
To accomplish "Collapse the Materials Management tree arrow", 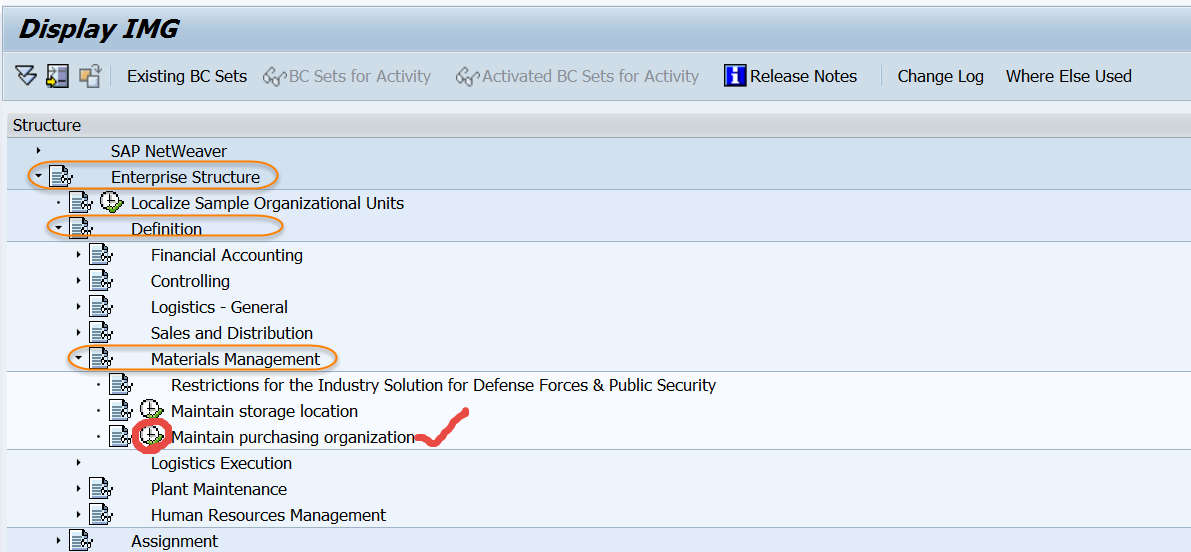I will pyautogui.click(x=78, y=359).
